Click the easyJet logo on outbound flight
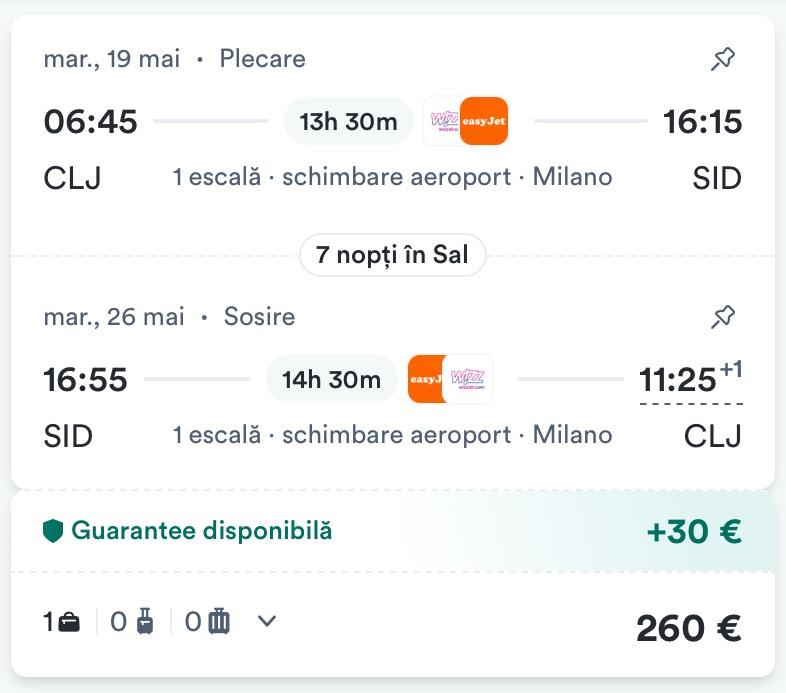This screenshot has height=693, width=786. tap(485, 122)
